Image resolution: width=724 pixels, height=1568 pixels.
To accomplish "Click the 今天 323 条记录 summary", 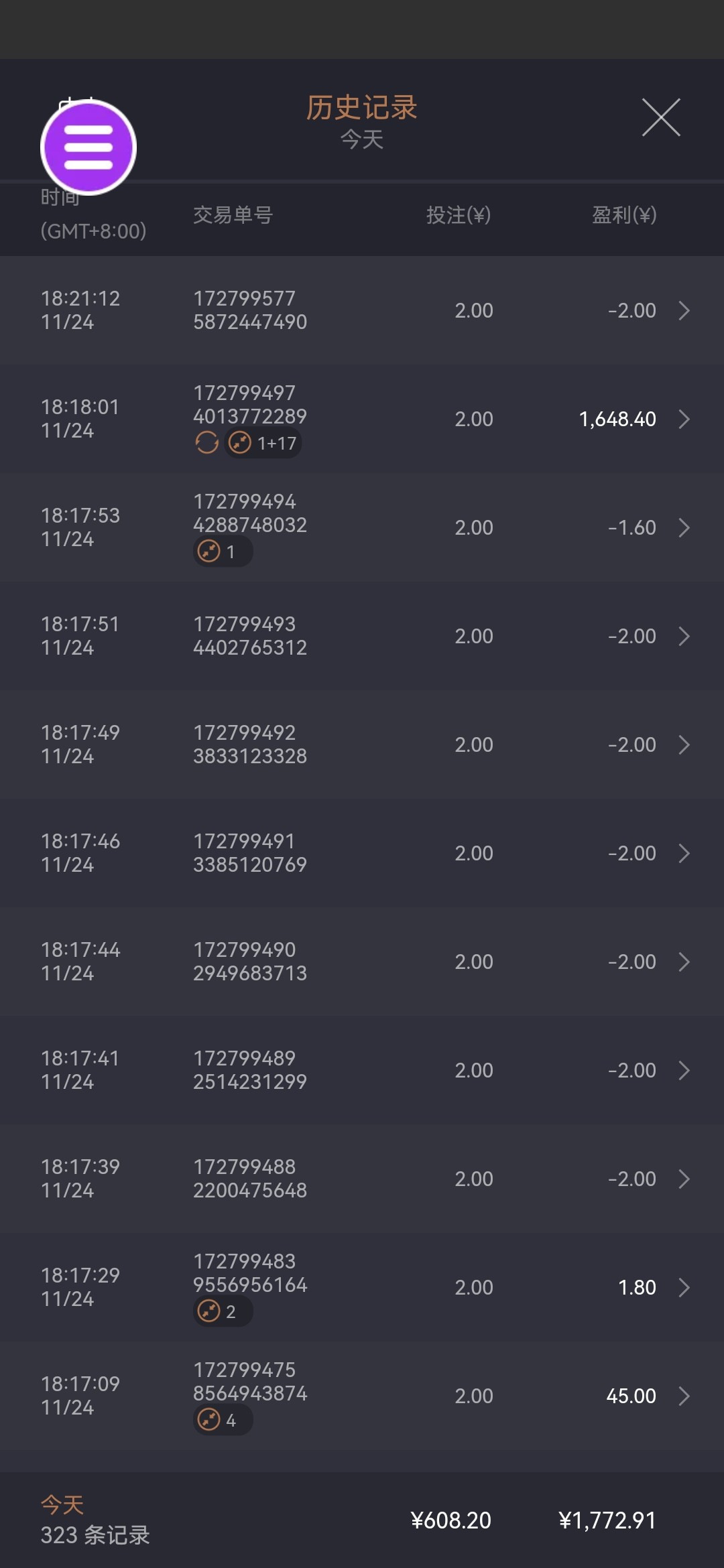I will coord(95,1520).
